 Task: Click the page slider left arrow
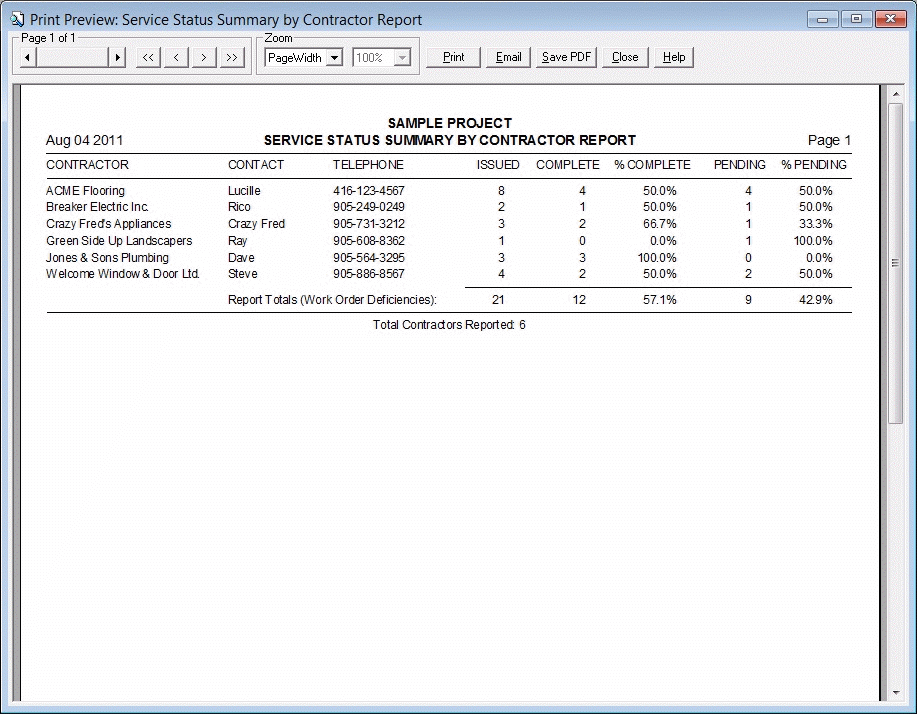[27, 57]
